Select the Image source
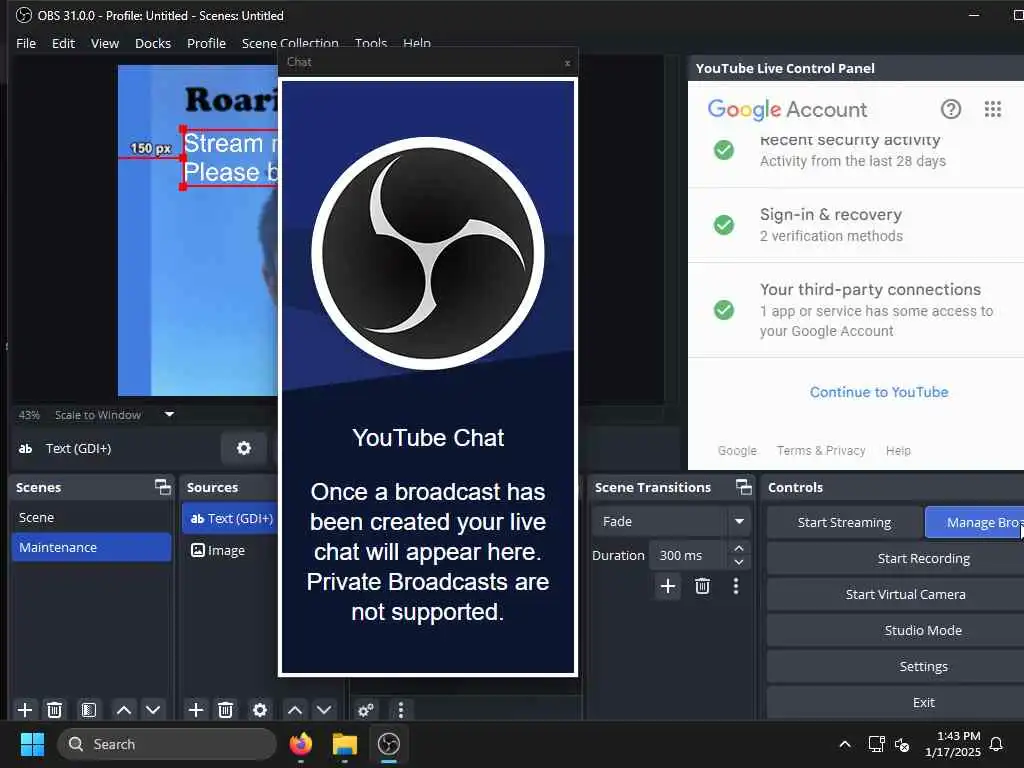This screenshot has height=768, width=1024. click(231, 551)
